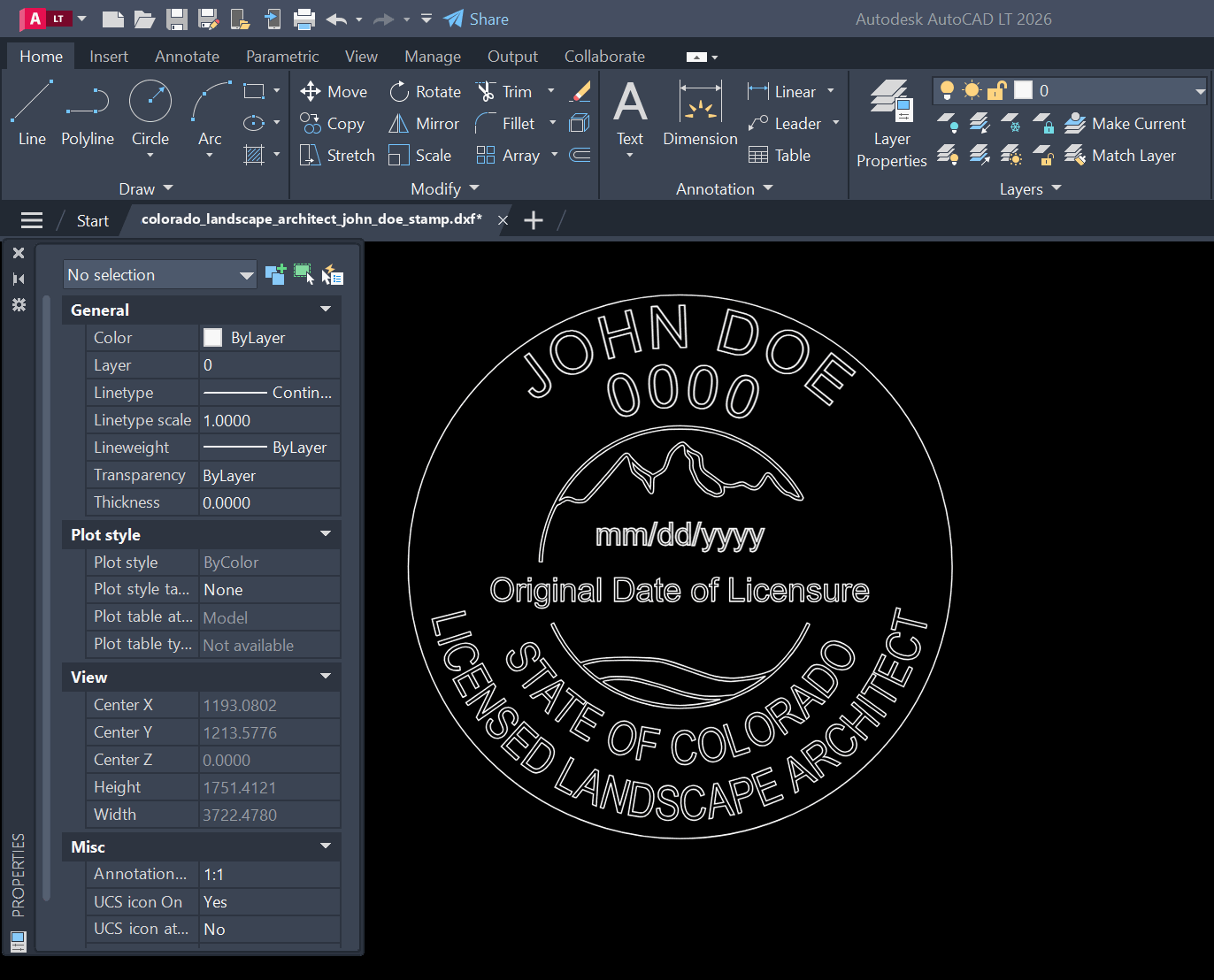Screen dimensions: 1214x980
Task: Click the layer 0 color swatch in ribbon
Action: click(1023, 90)
